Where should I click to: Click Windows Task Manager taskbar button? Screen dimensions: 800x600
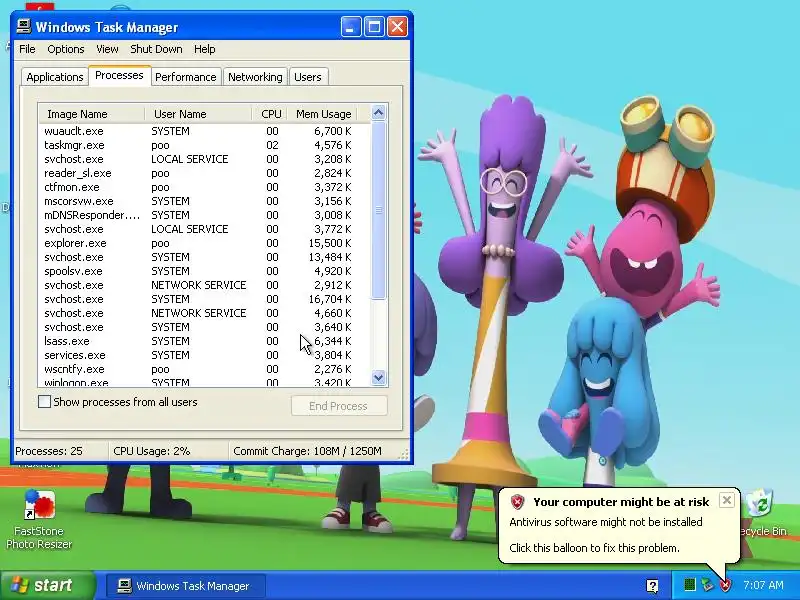point(185,586)
